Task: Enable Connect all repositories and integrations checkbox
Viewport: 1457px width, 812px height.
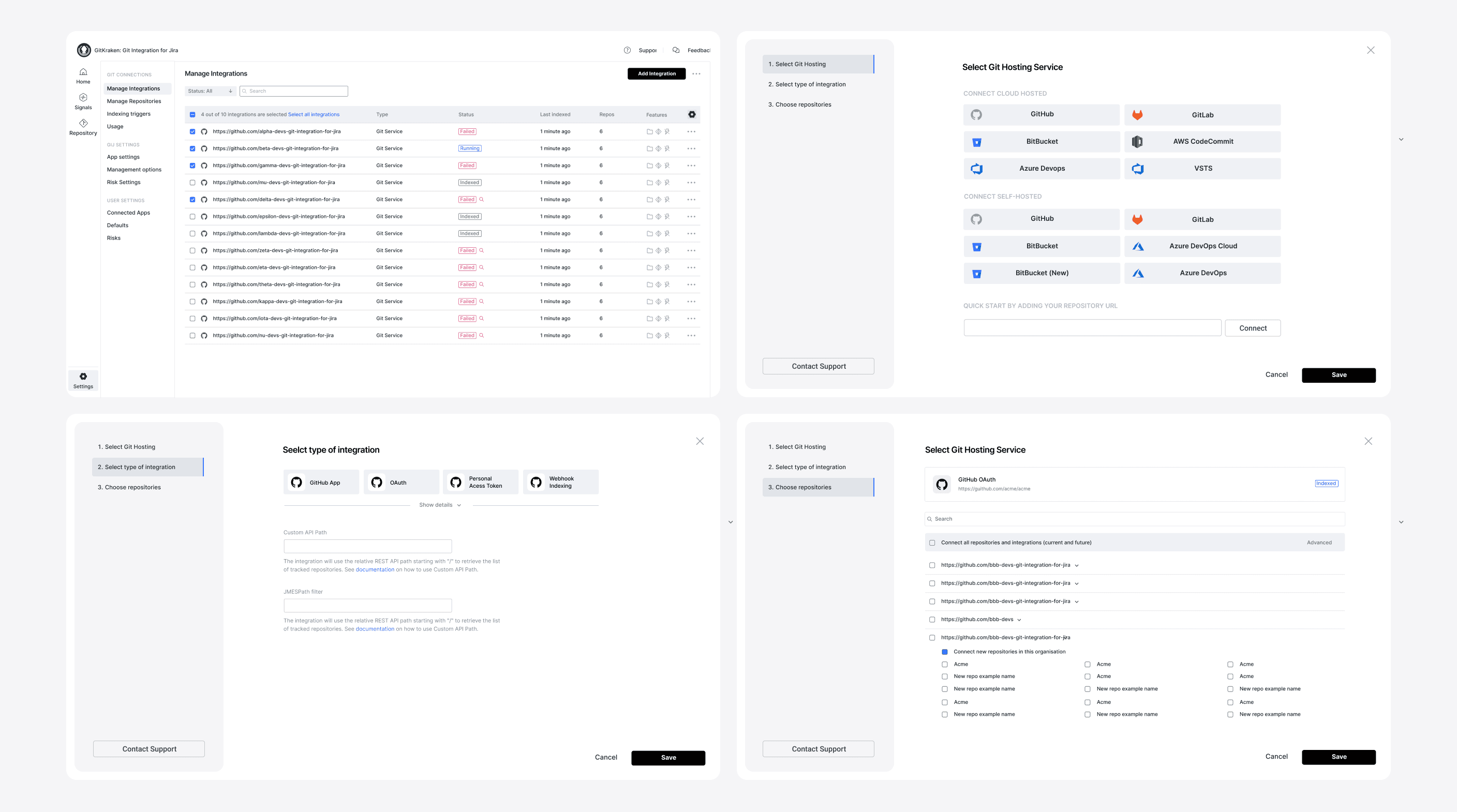Action: (932, 543)
